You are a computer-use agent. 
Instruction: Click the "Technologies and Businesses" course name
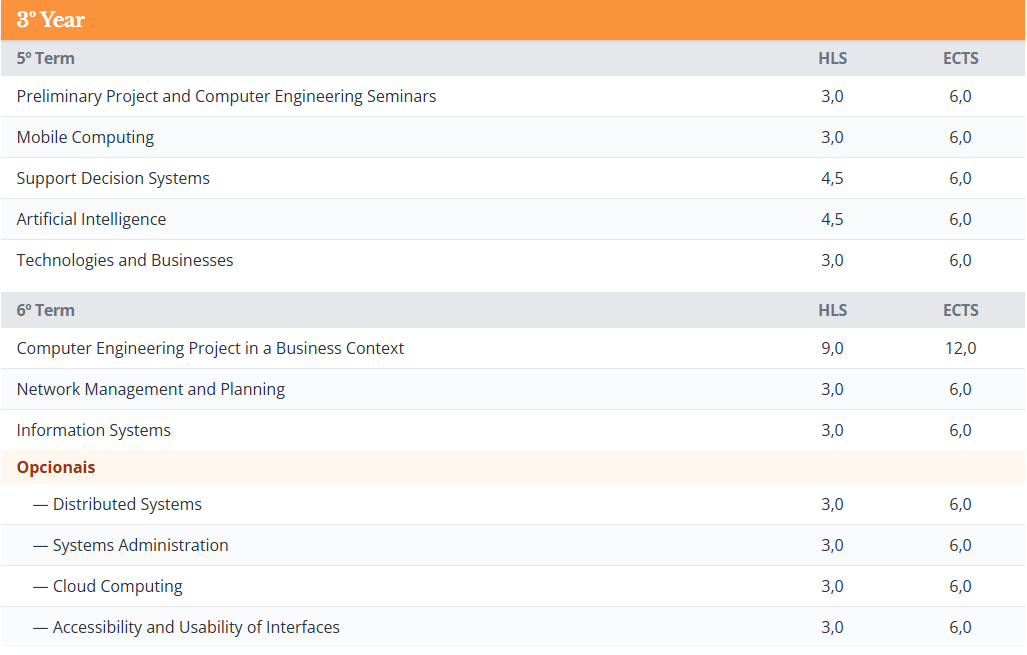pyautogui.click(x=124, y=260)
